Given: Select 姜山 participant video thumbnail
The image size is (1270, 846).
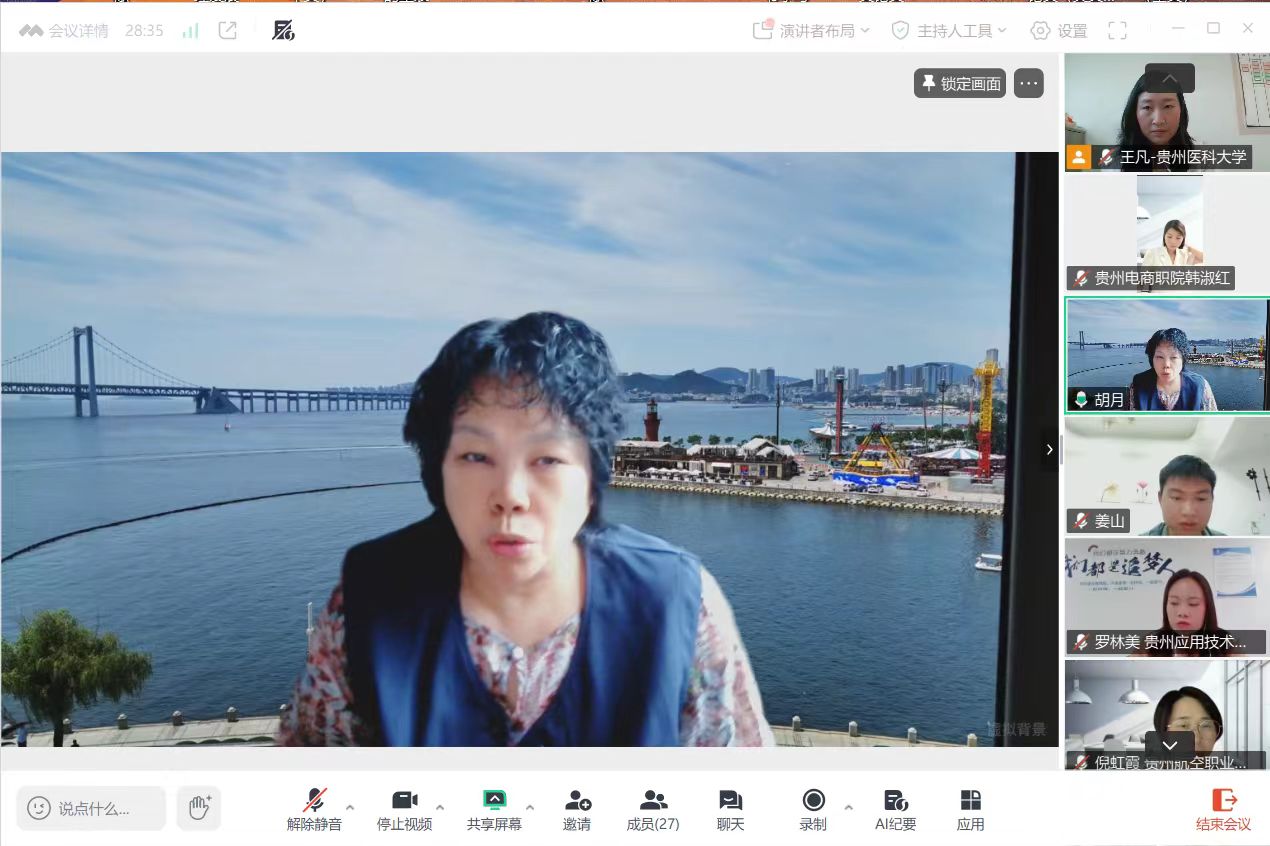Looking at the screenshot, I should pos(1166,476).
